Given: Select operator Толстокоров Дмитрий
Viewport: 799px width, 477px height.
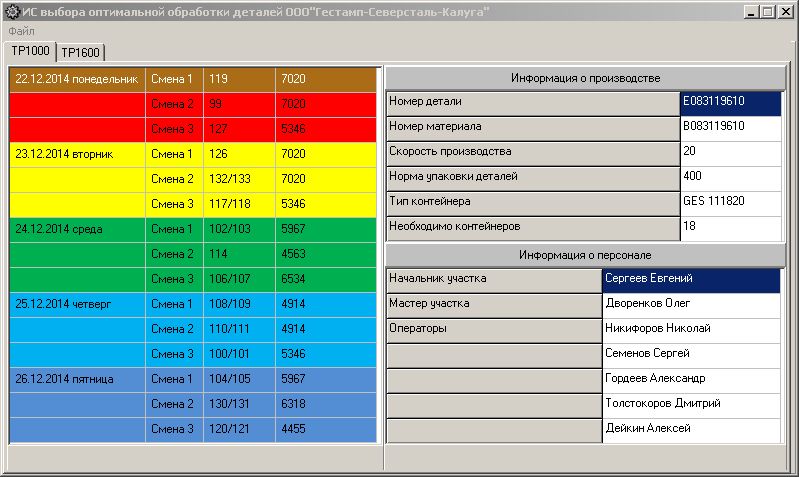Looking at the screenshot, I should [691, 406].
